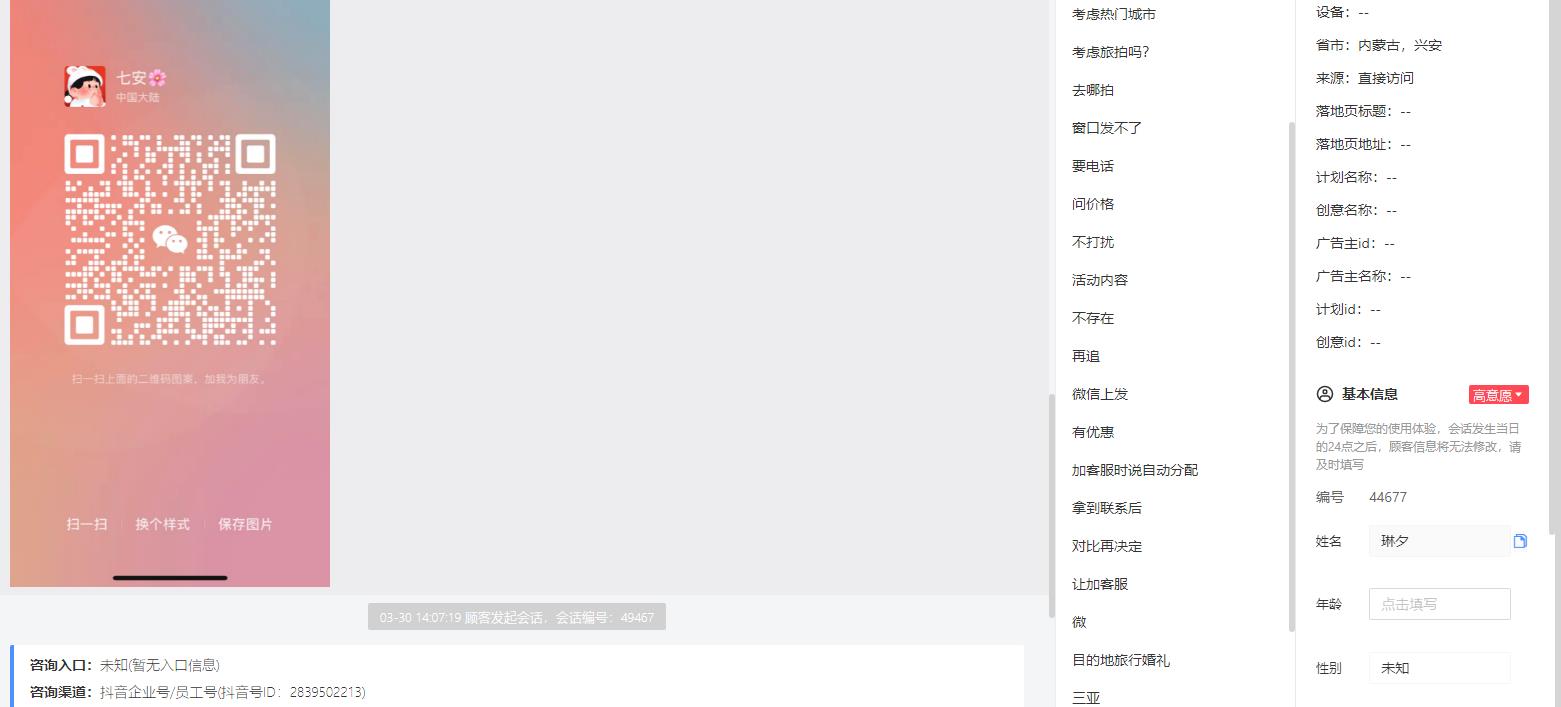
Task: Click the 来源 value 直接访问
Action: (1386, 78)
